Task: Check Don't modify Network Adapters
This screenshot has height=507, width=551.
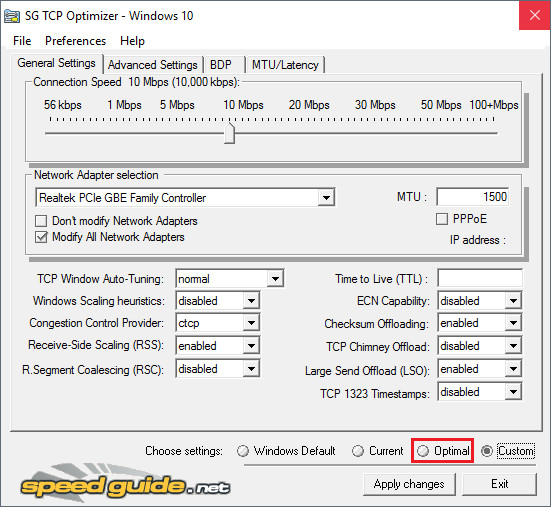Action: 41,221
